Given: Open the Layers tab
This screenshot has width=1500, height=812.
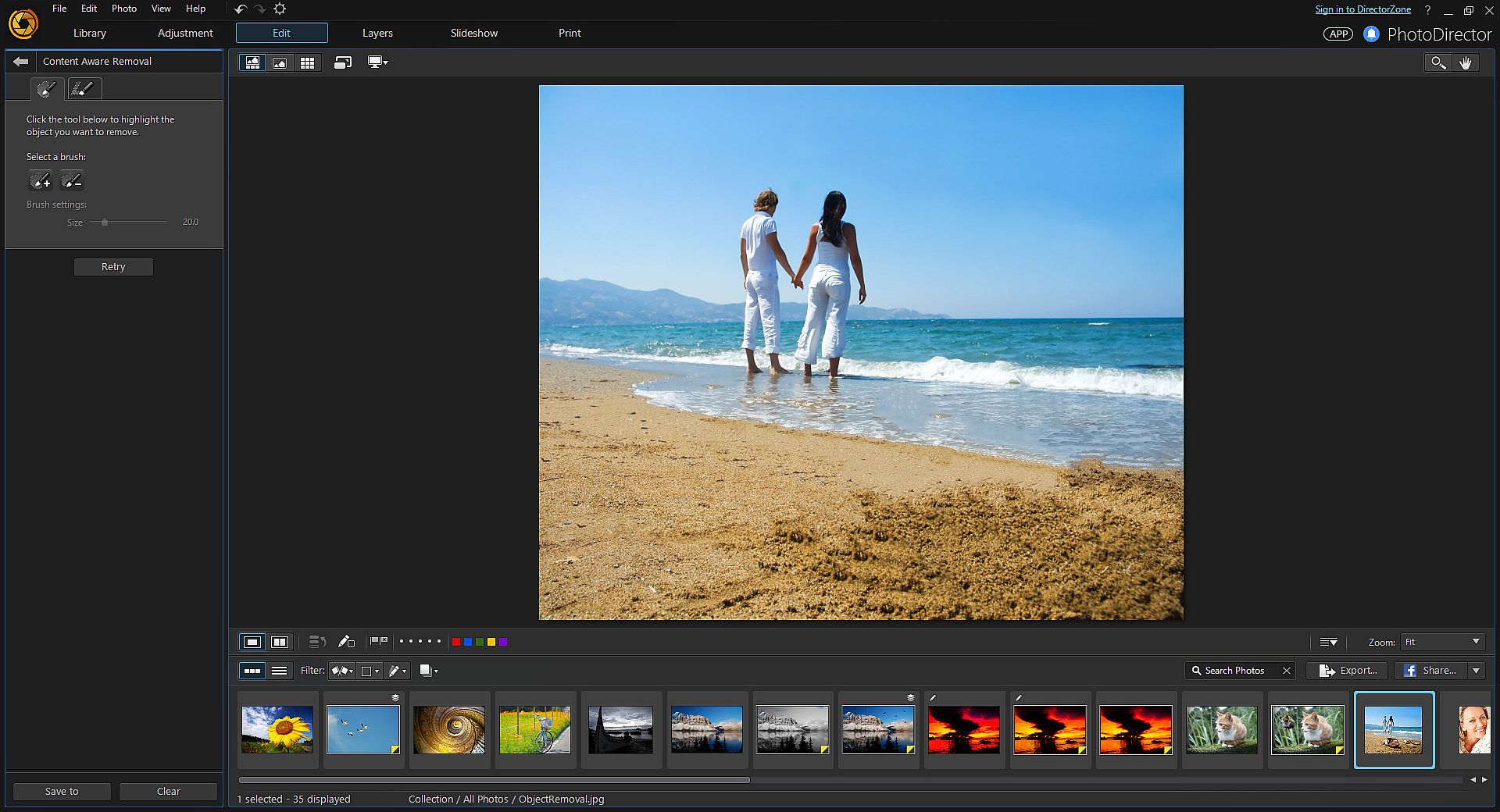Looking at the screenshot, I should click(377, 33).
